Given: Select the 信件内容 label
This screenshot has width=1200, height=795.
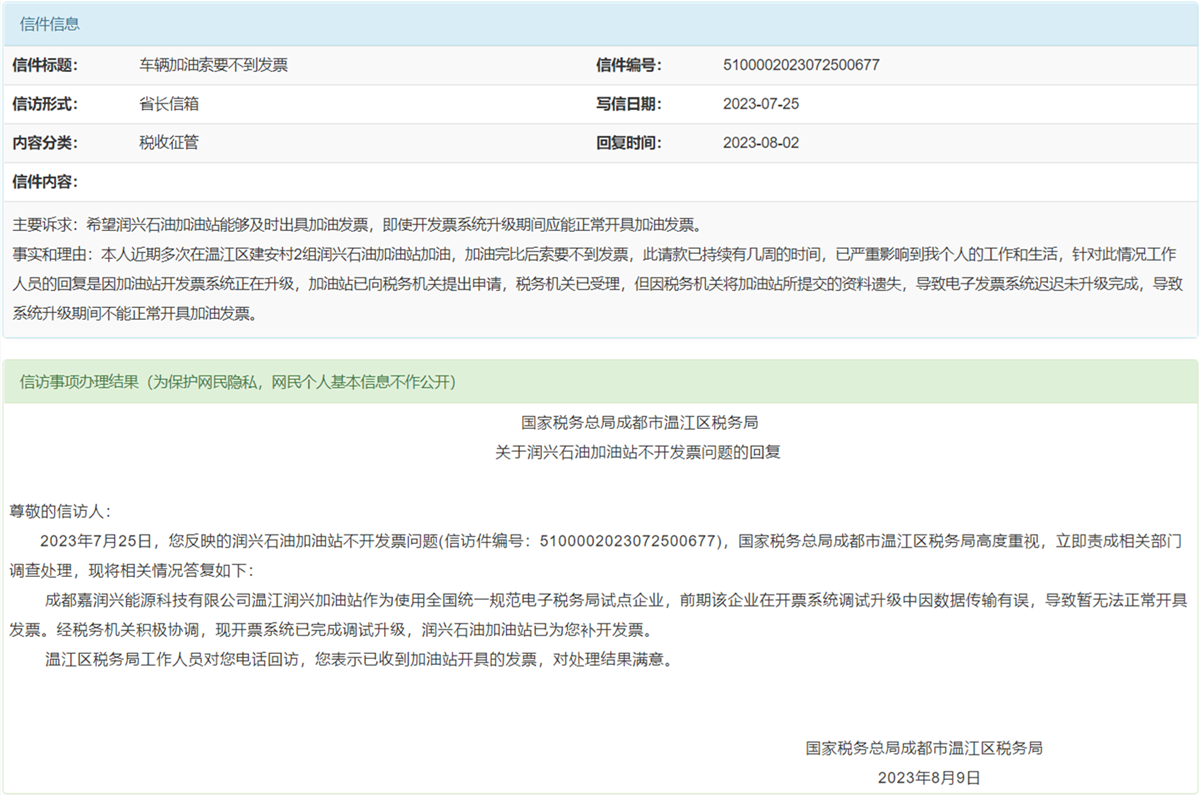Looking at the screenshot, I should pos(45,182).
